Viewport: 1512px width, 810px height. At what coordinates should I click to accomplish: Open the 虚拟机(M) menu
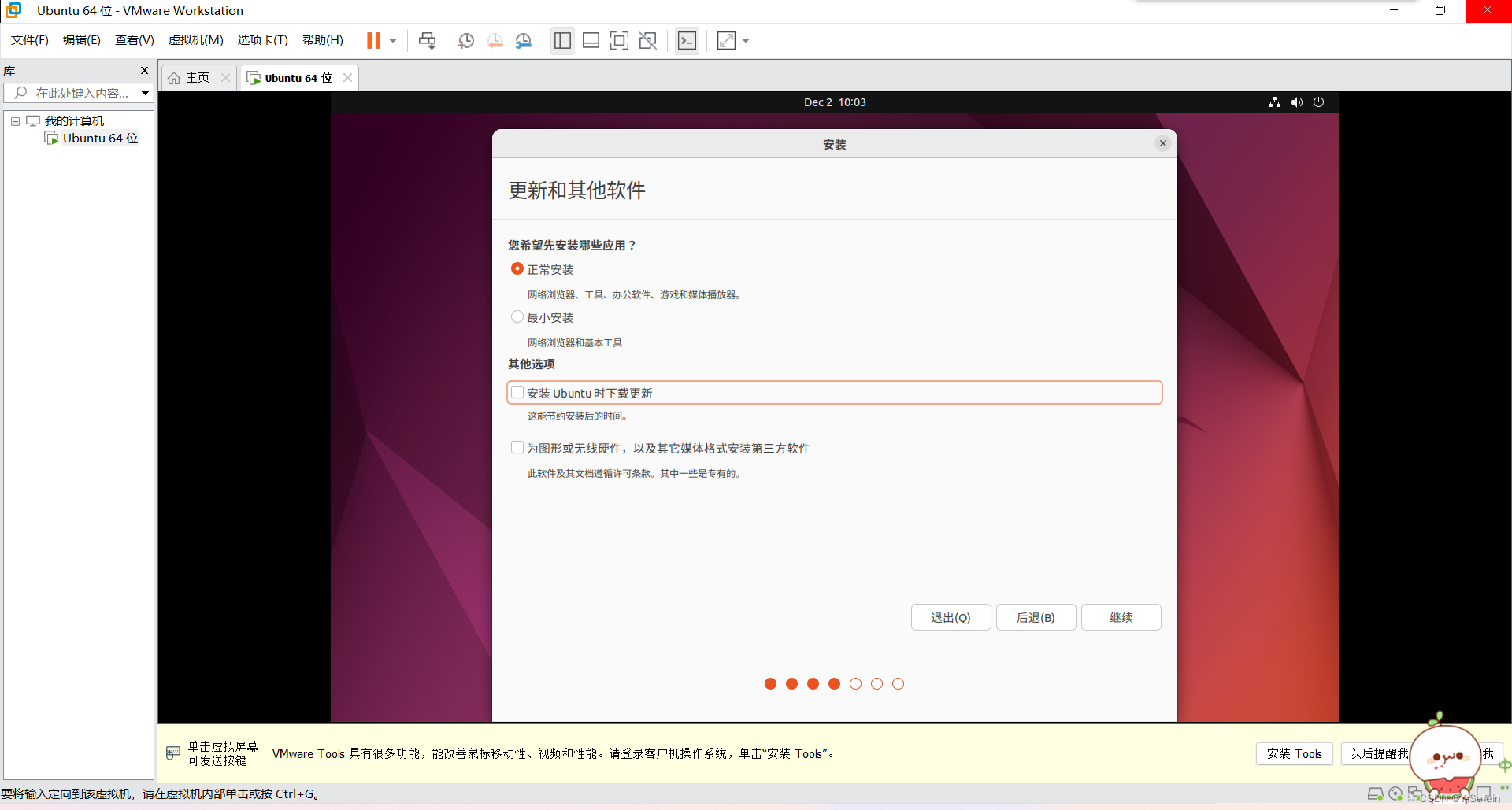click(195, 40)
